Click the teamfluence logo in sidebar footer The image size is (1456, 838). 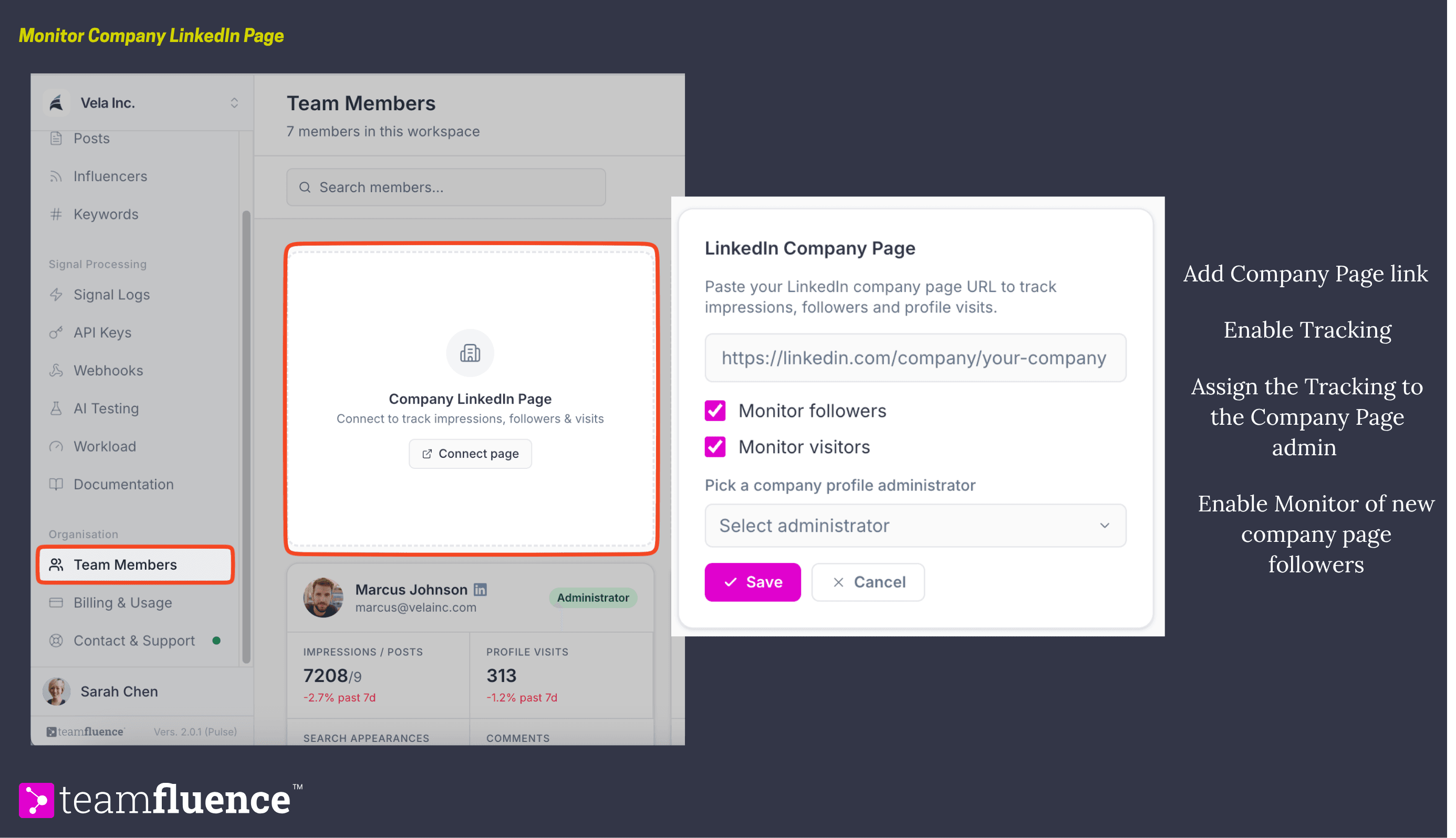point(85,731)
